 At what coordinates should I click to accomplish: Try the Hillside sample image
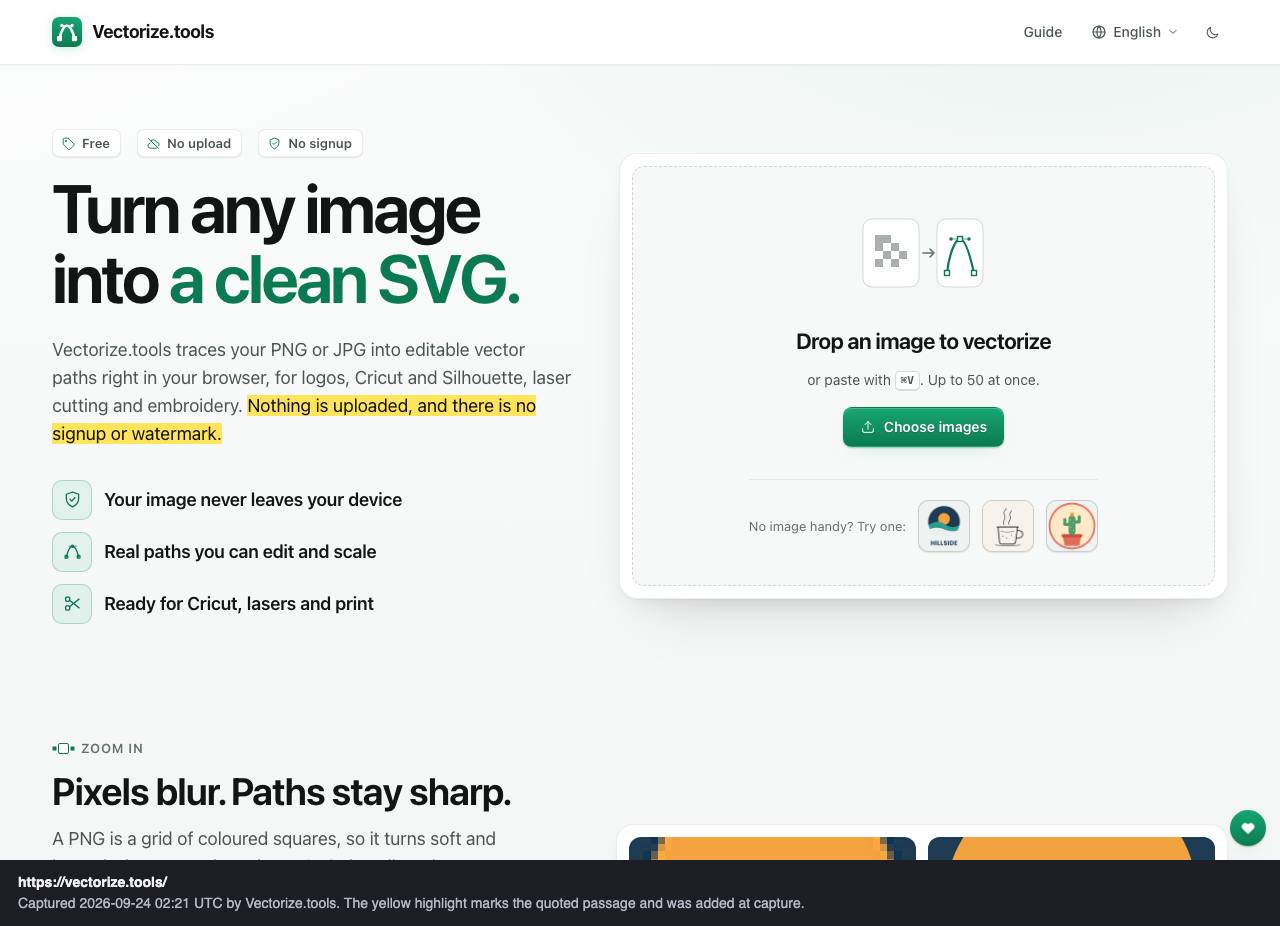[944, 526]
